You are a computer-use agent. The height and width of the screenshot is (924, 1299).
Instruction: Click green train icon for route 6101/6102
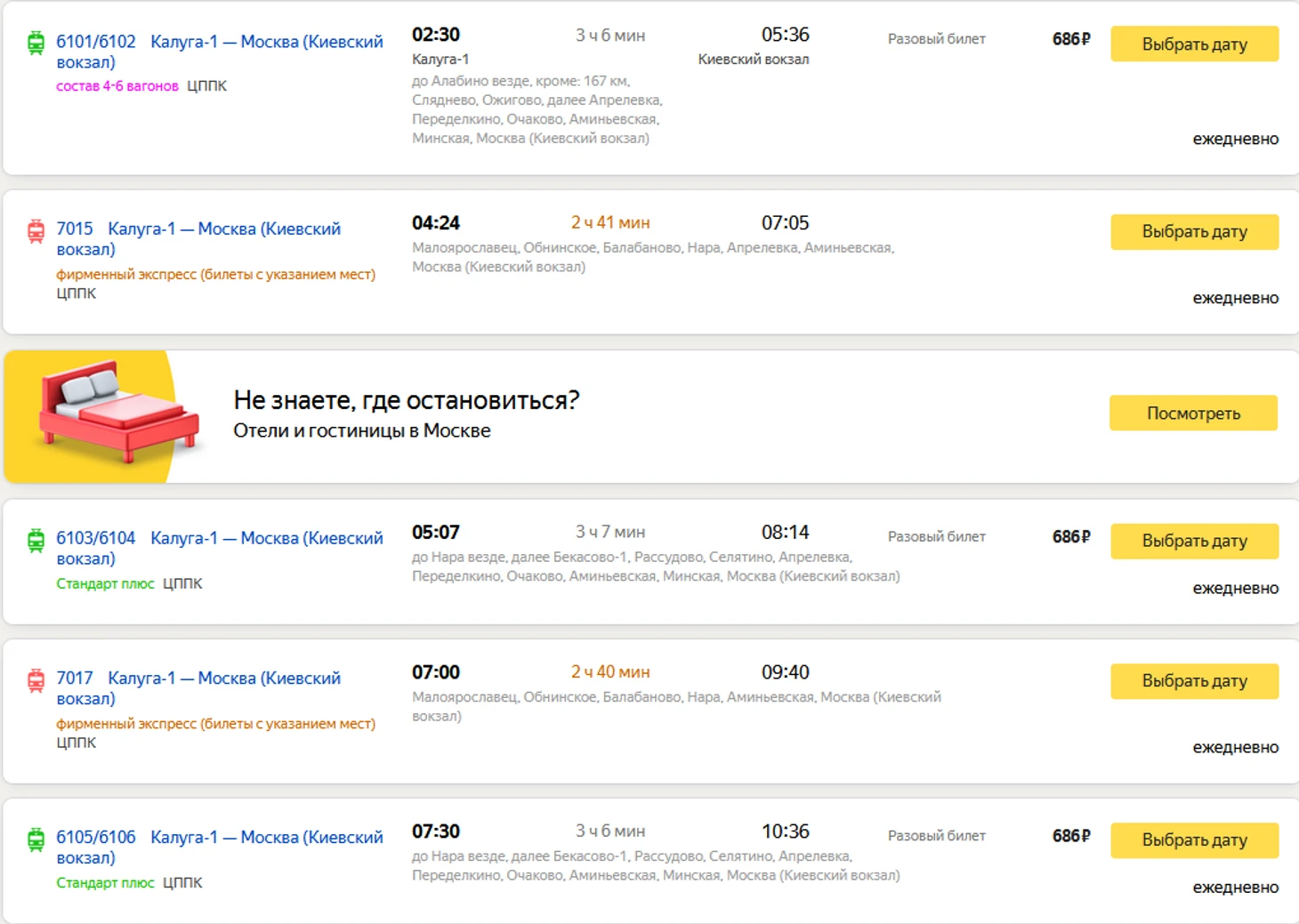(x=36, y=43)
